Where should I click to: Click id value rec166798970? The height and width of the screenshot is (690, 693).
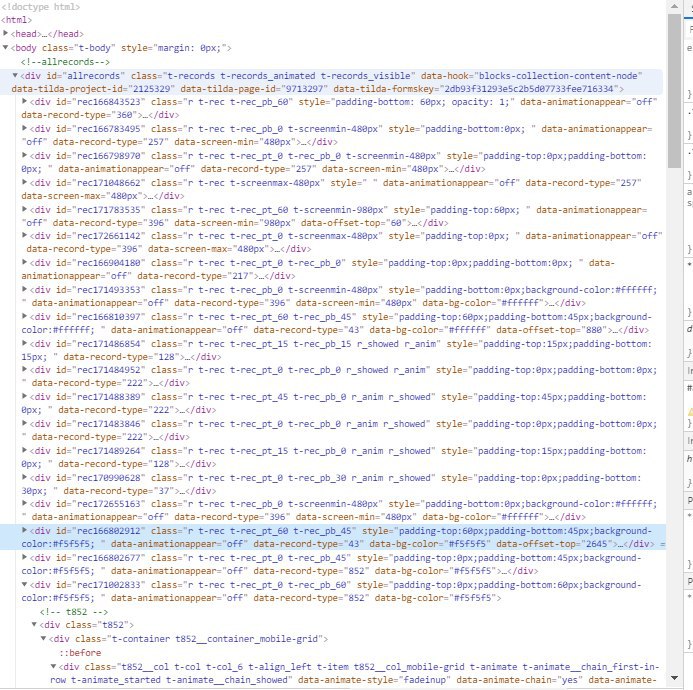point(109,156)
